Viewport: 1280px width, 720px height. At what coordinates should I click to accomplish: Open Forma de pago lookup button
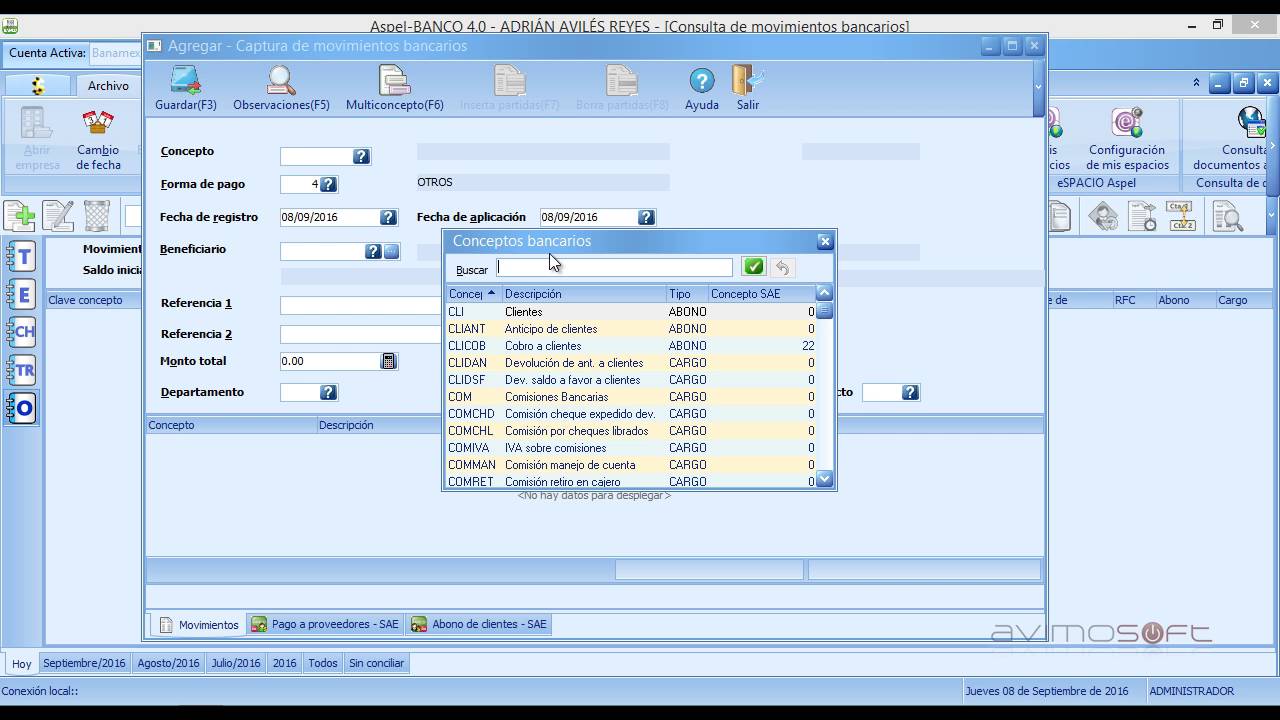[x=328, y=184]
